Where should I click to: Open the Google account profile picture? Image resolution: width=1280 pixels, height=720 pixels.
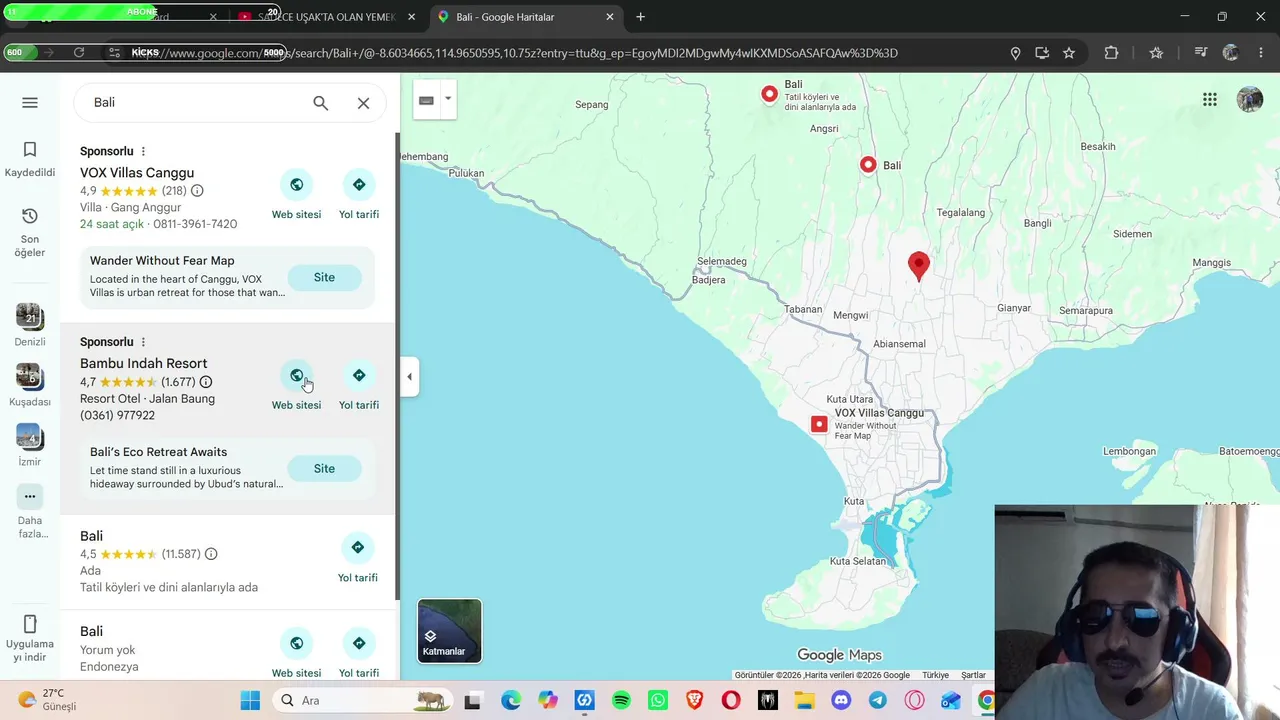pyautogui.click(x=1250, y=99)
